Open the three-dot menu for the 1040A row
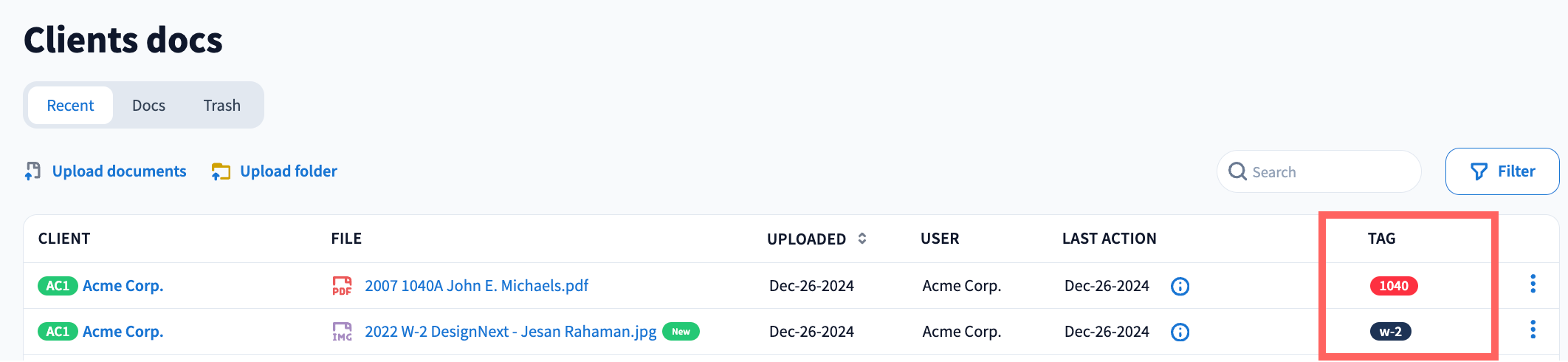Image resolution: width=1568 pixels, height=362 pixels. tap(1533, 284)
